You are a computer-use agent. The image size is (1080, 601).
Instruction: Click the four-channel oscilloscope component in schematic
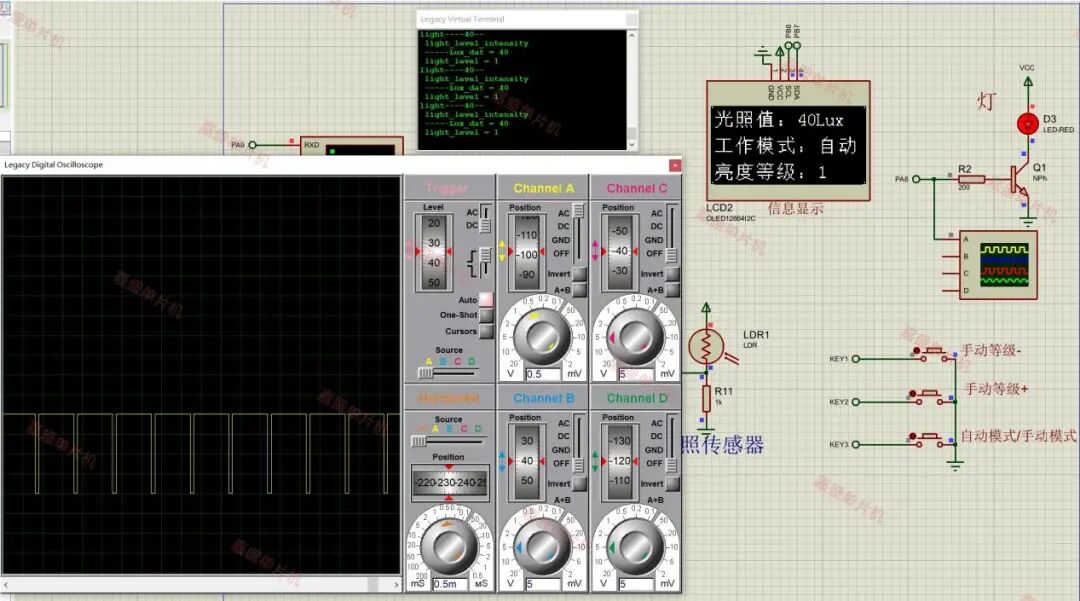click(998, 265)
